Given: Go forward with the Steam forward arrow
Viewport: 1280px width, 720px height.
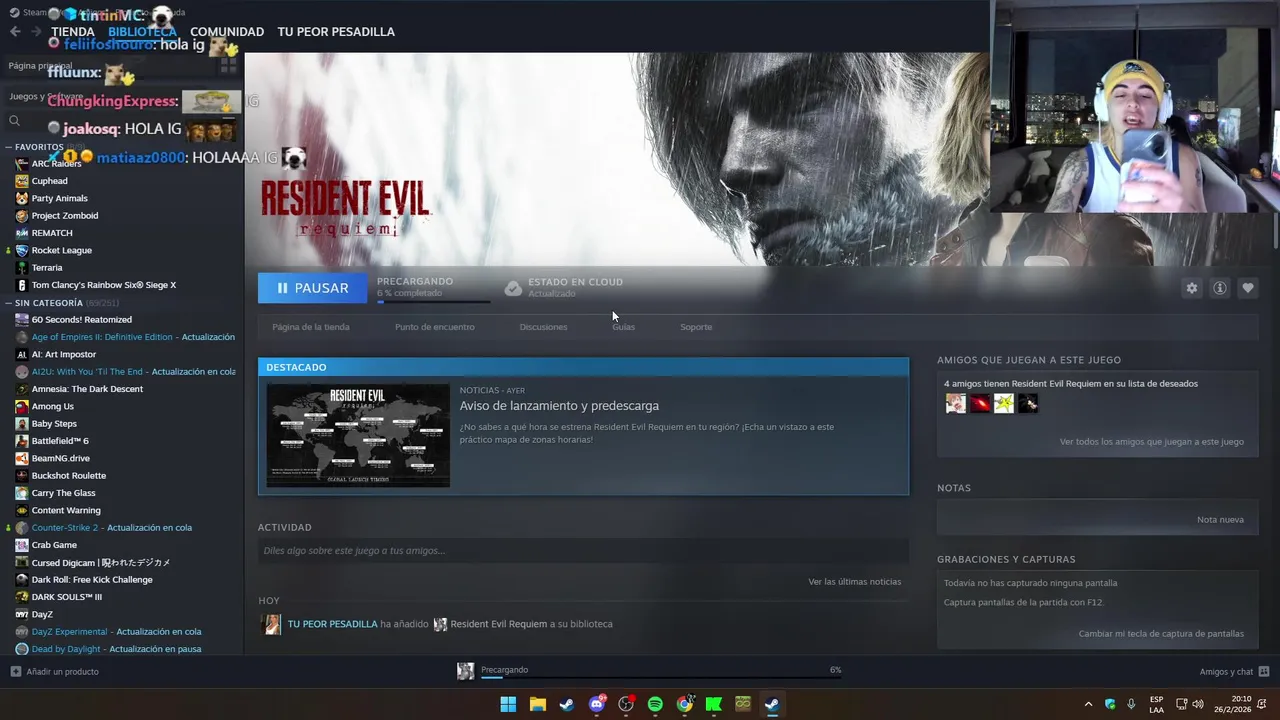Looking at the screenshot, I should [x=36, y=32].
